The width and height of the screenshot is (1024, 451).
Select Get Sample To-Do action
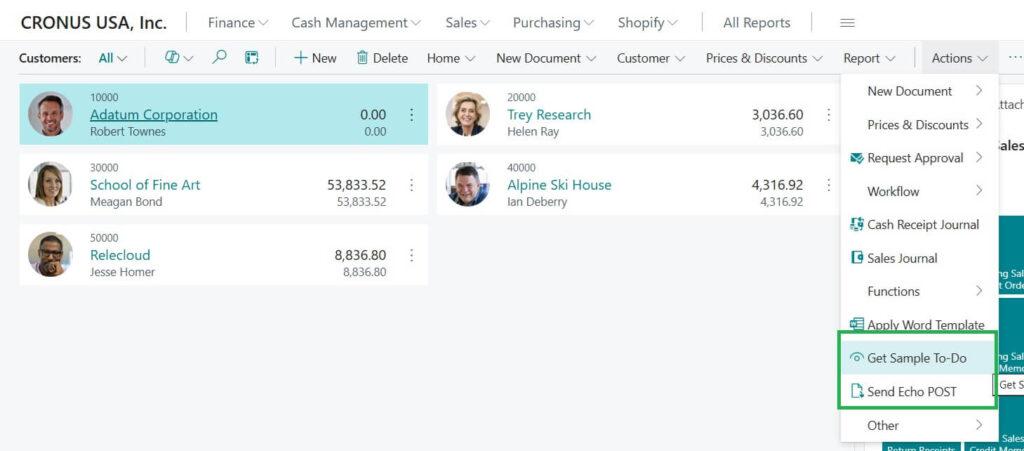tap(919, 358)
